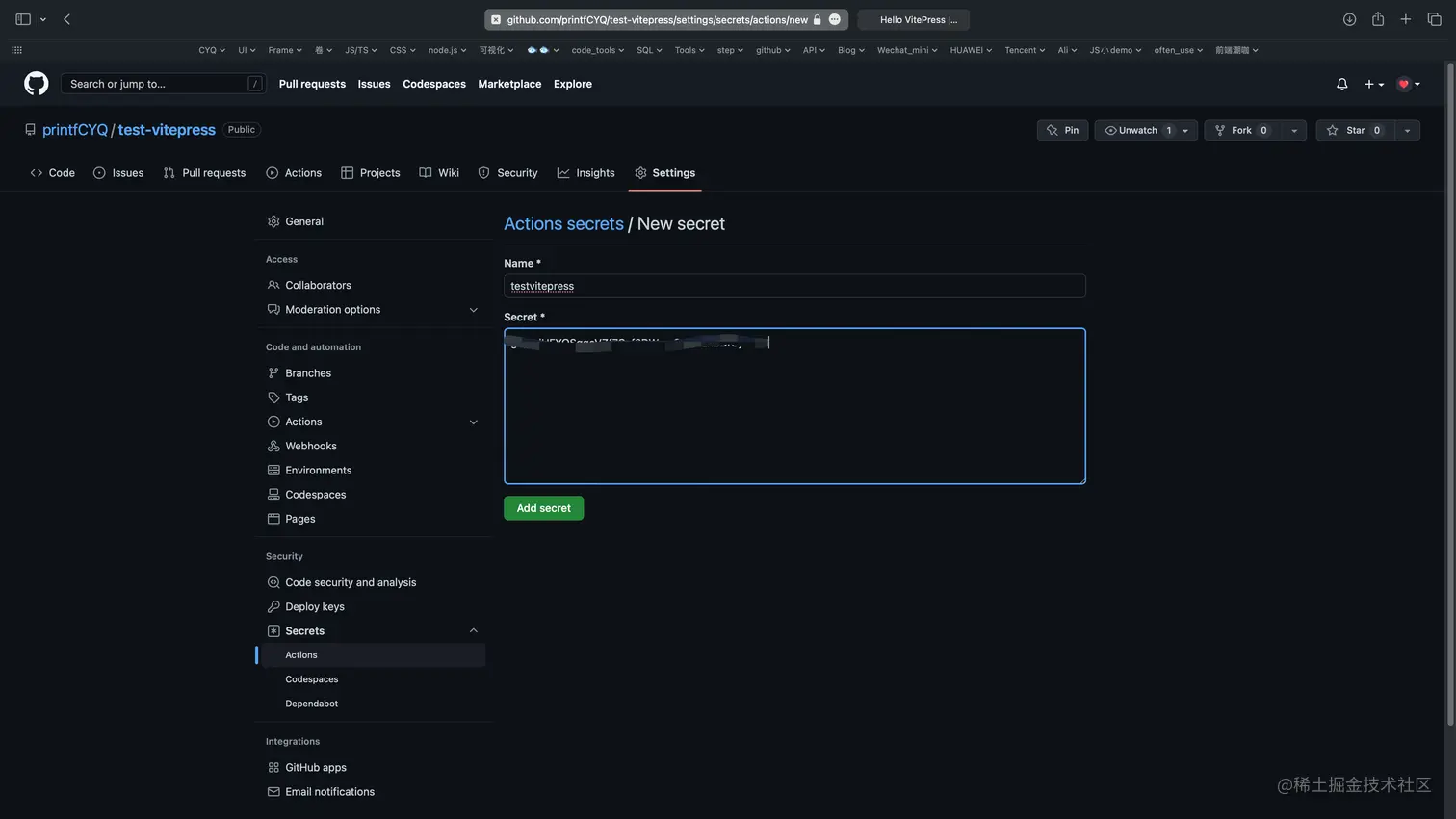Image resolution: width=1456 pixels, height=819 pixels.
Task: Switch to the Hello VitePress tab
Action: click(914, 19)
